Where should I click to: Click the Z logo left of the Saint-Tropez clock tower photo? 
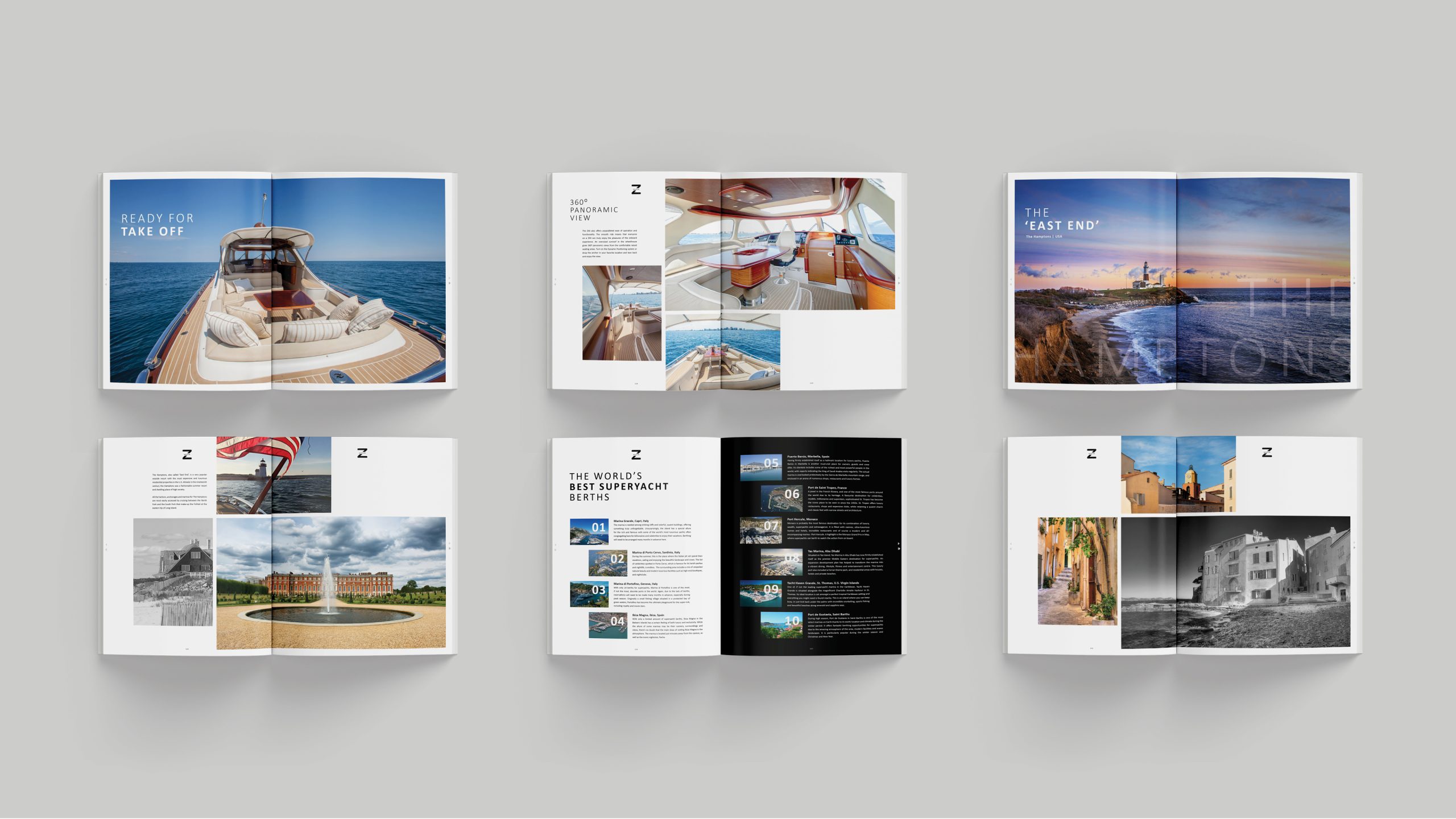click(1091, 453)
